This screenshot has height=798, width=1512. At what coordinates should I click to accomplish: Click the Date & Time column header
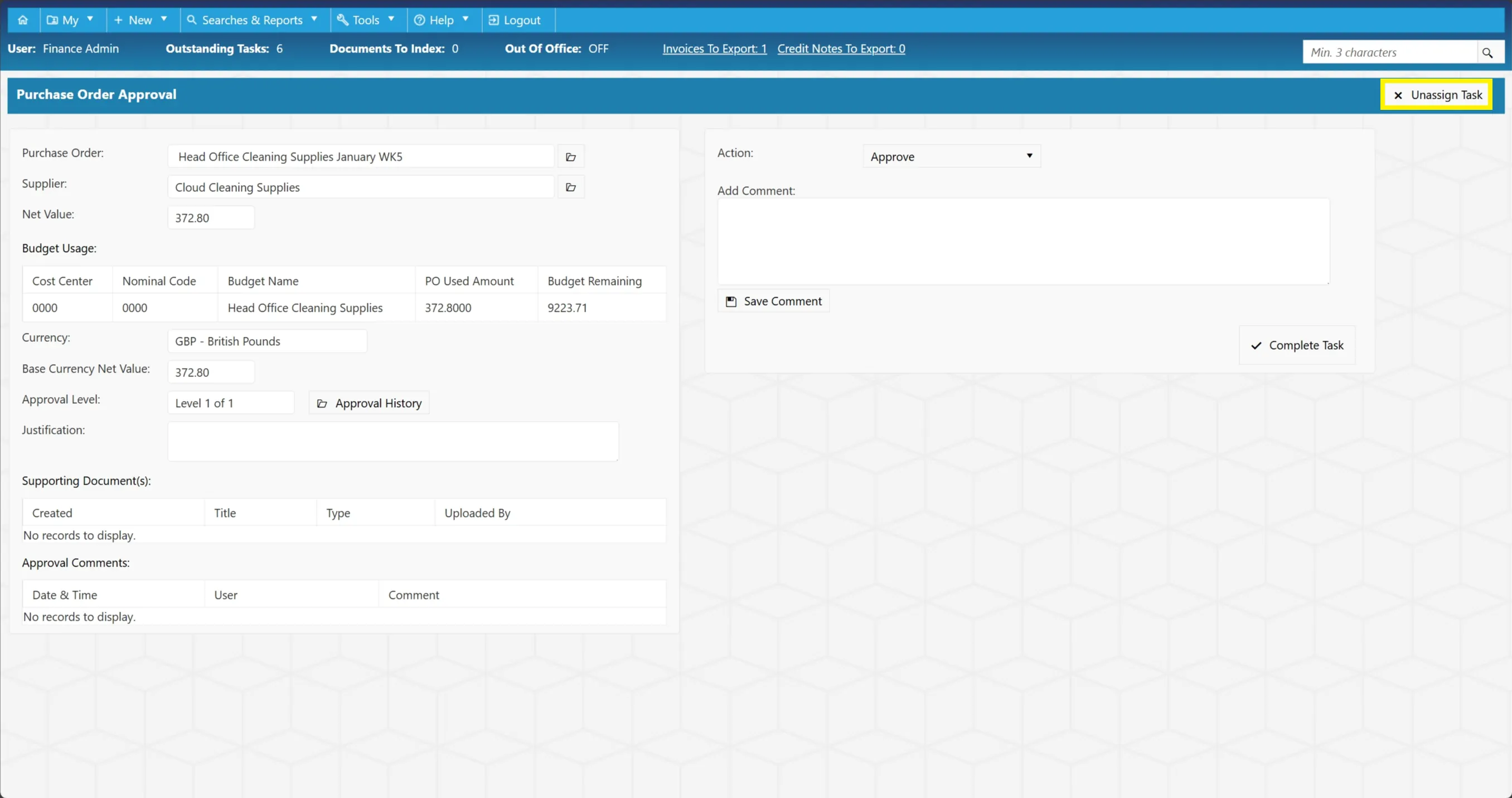click(x=113, y=595)
